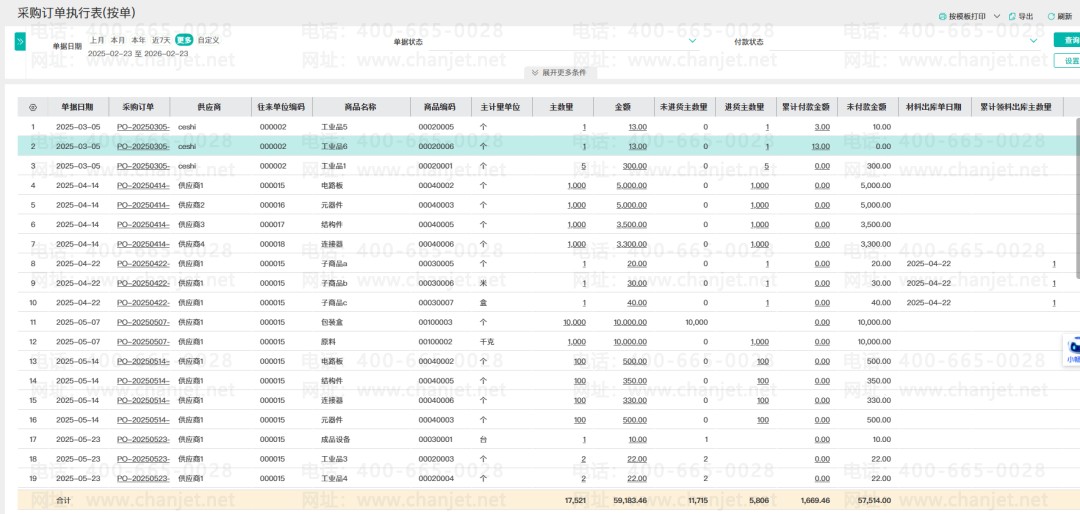Open the purchase order link for 包装盒
1080x514 pixels.
pos(143,322)
